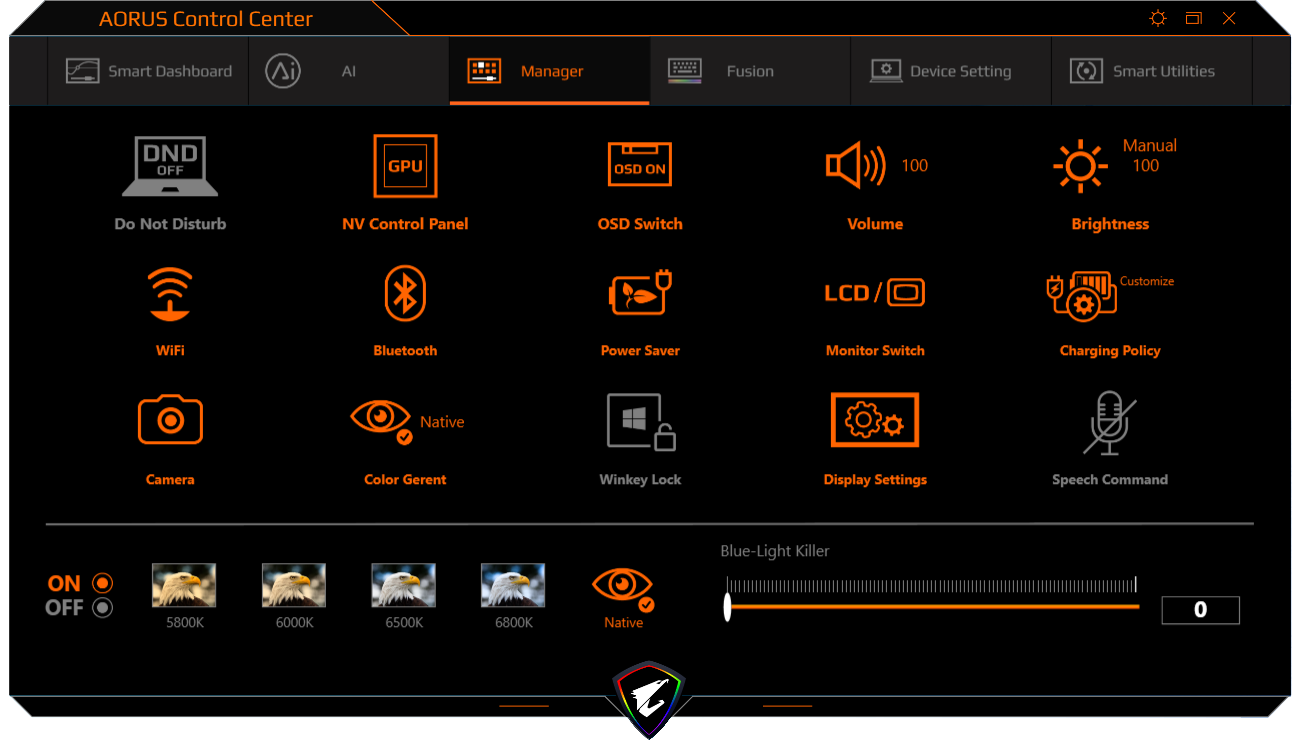Click the OSD Switch label
Viewport: 1300px width, 740px height.
coord(640,224)
